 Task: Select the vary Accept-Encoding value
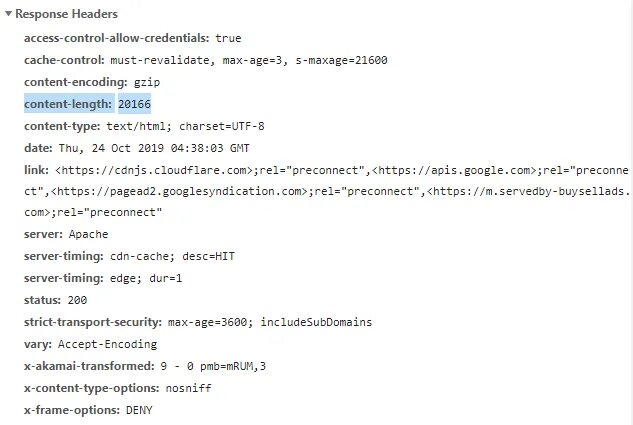tap(107, 344)
